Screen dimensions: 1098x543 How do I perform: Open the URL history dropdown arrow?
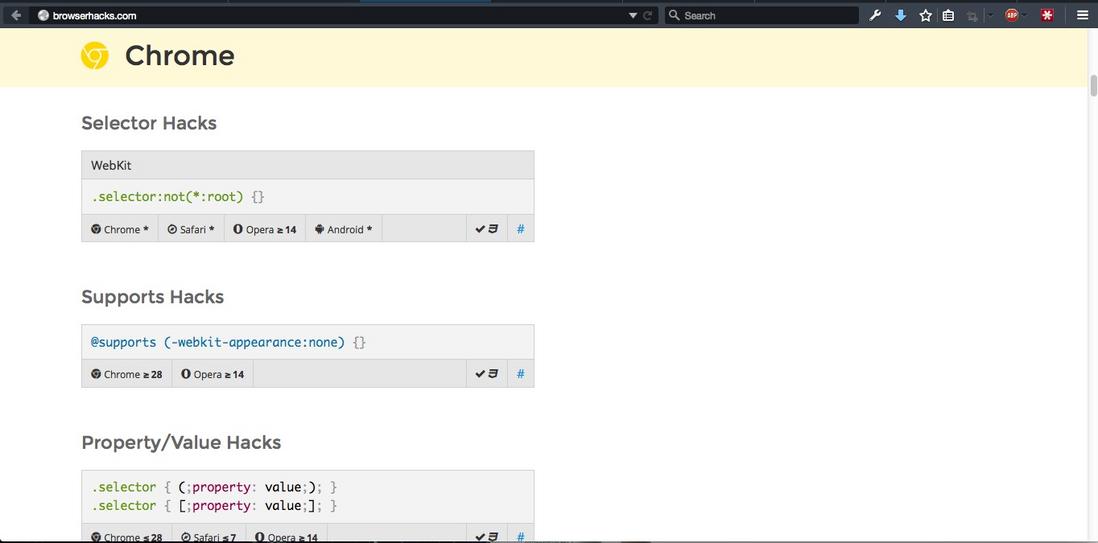coord(633,15)
